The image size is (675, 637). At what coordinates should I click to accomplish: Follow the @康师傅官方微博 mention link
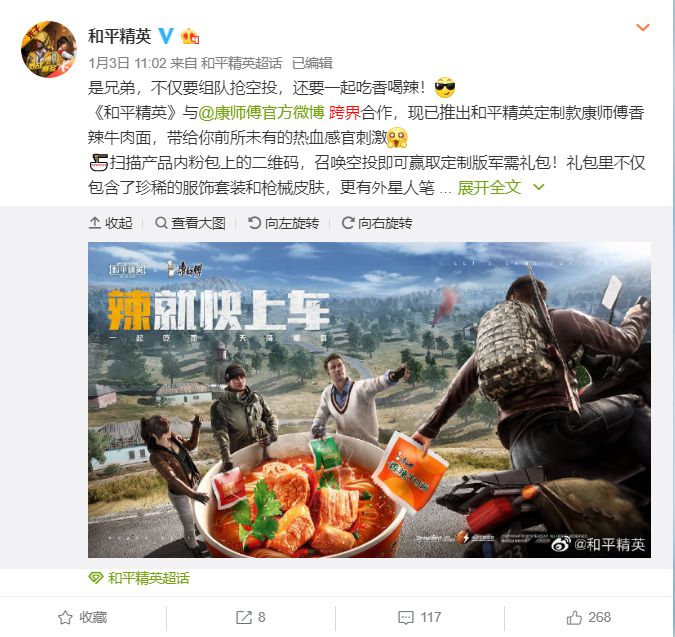click(261, 113)
